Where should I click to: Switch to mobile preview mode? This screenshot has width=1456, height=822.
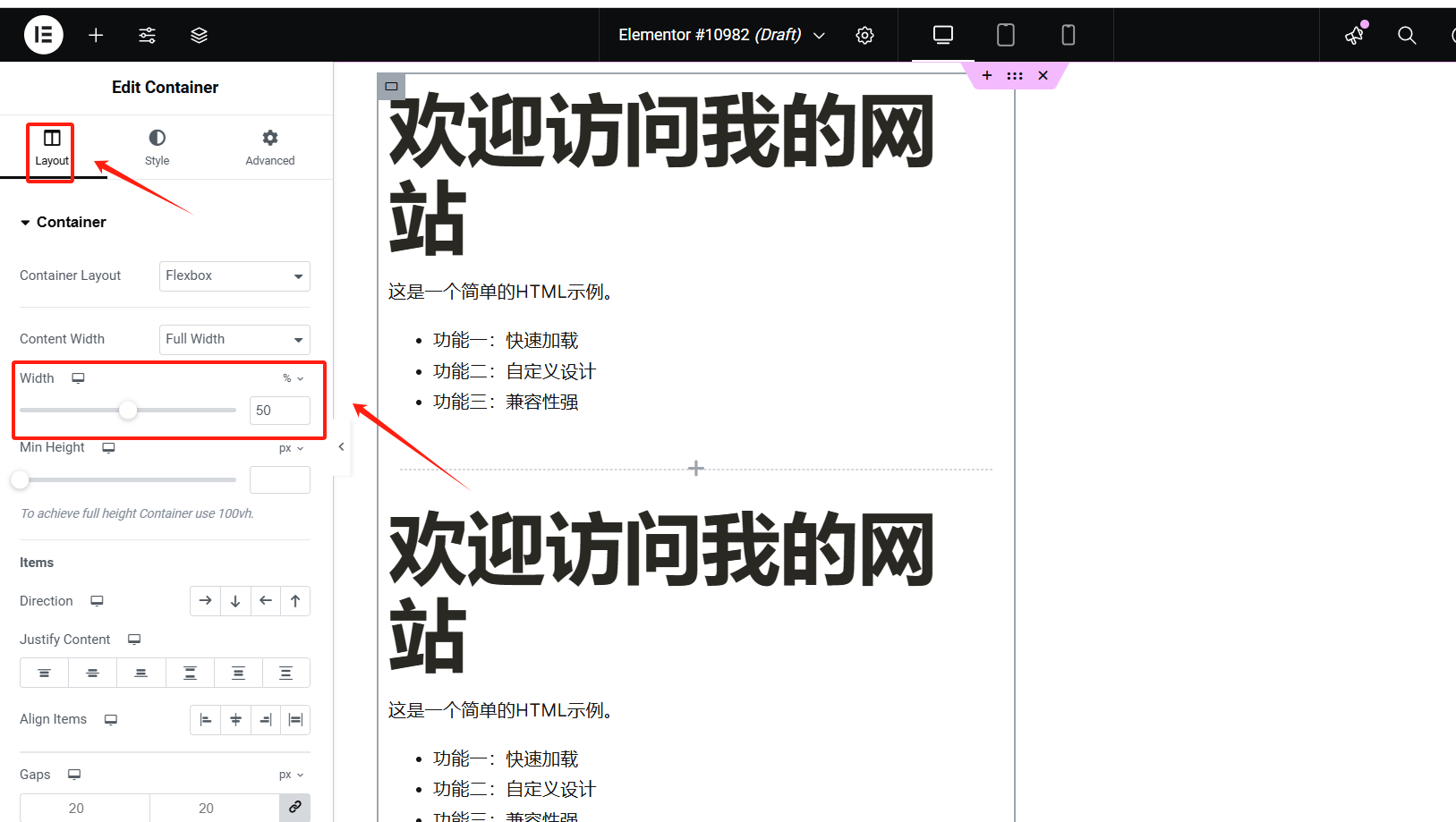tap(1068, 35)
